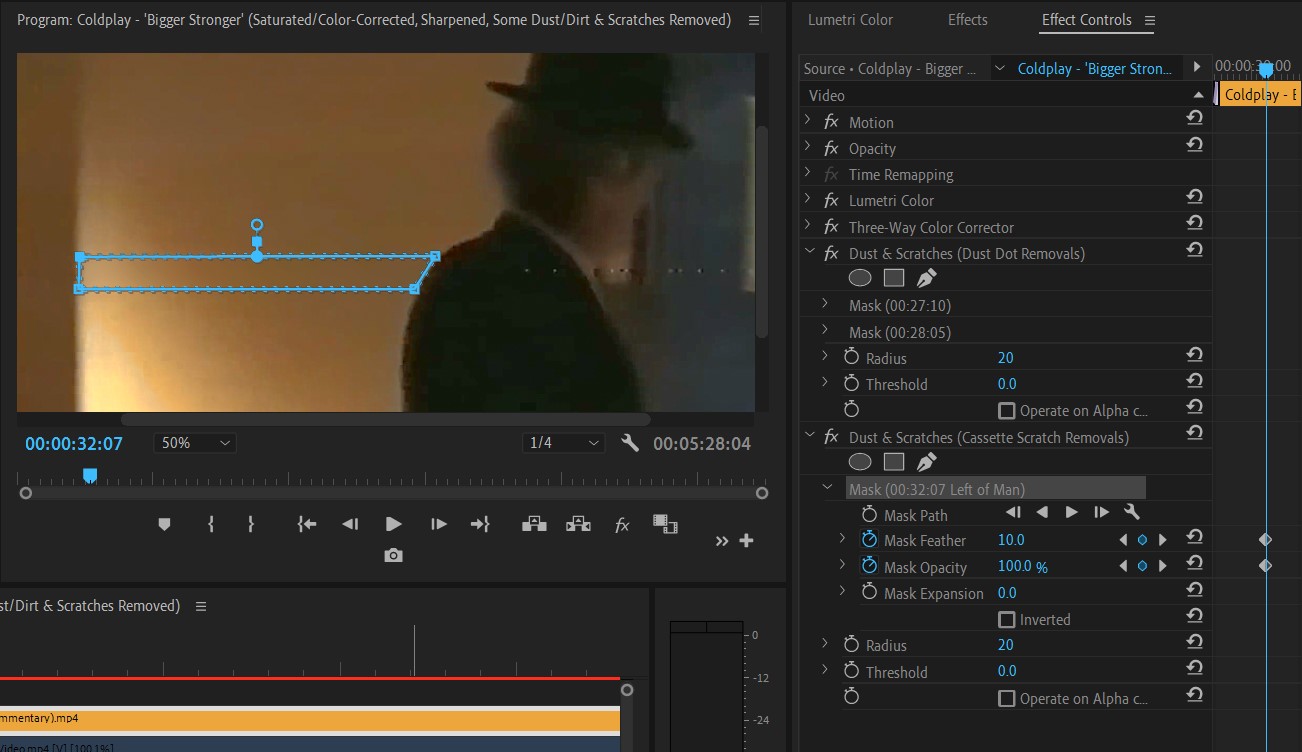Open the 50% zoom level dropdown
This screenshot has width=1302, height=752.
[195, 442]
